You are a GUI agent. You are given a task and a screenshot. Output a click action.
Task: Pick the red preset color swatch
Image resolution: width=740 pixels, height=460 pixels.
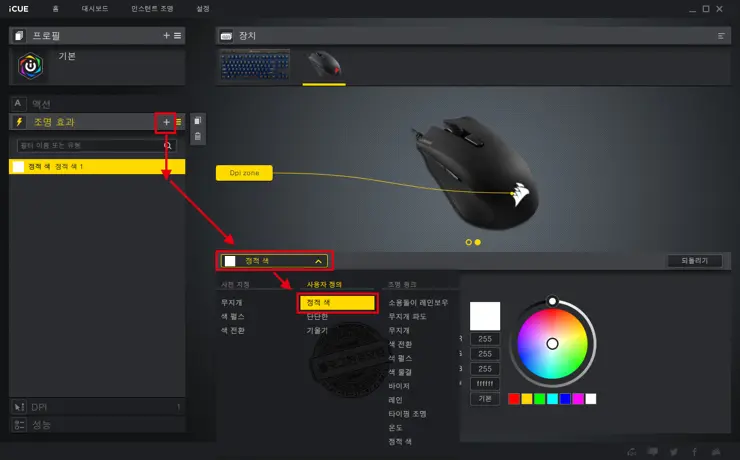pos(514,399)
